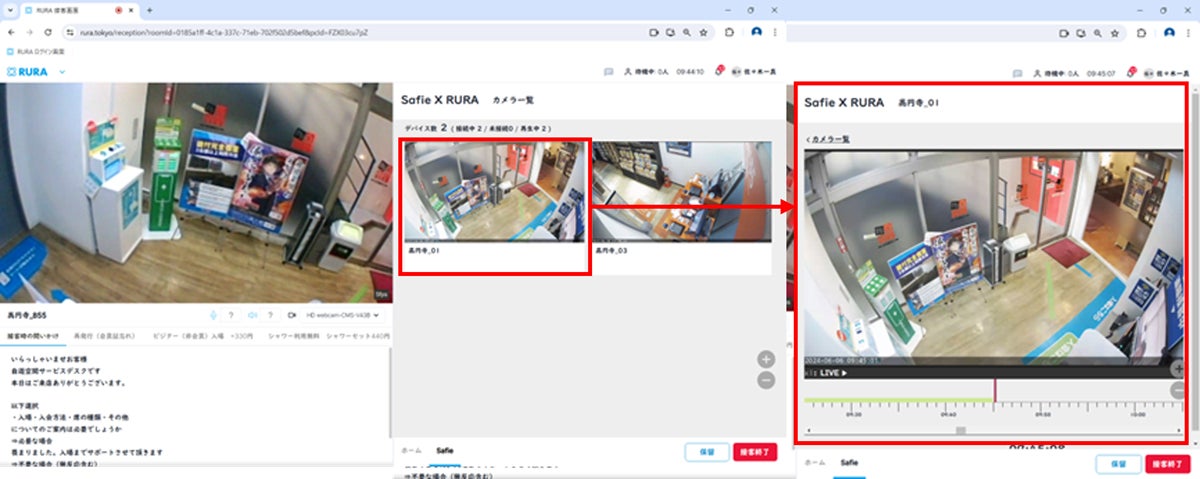Viewport: 1200px width, 479px height.
Task: Bookmark this page star in left window
Action: click(704, 32)
